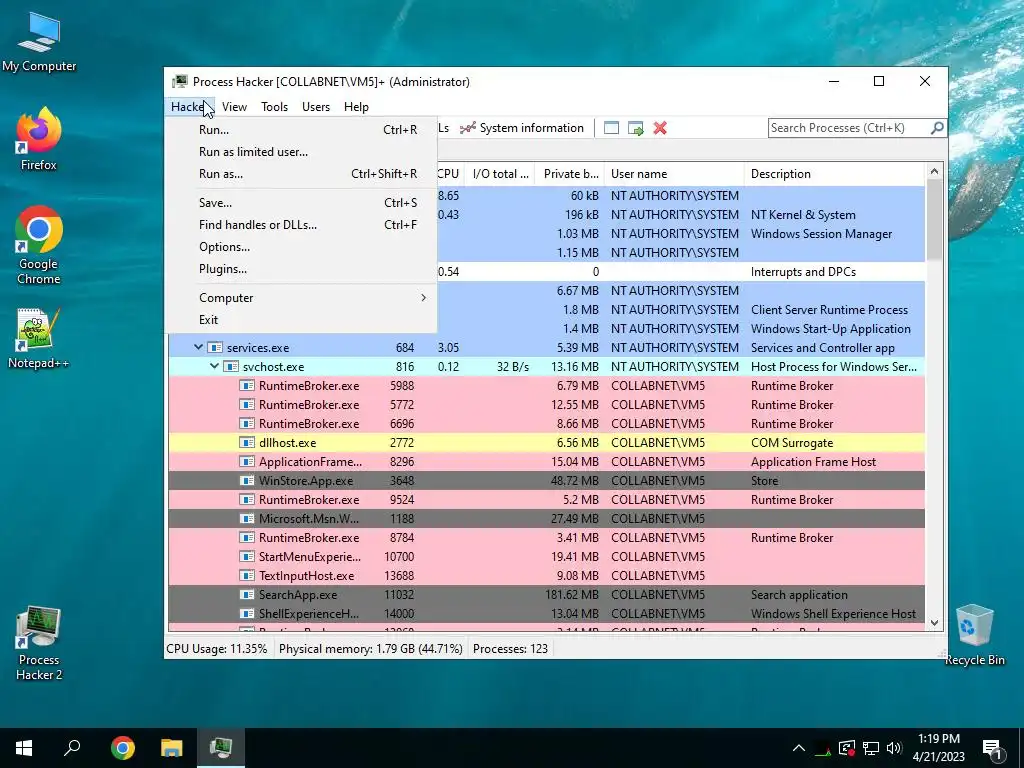
Task: Select Save... menu entry
Action: pyautogui.click(x=301, y=203)
